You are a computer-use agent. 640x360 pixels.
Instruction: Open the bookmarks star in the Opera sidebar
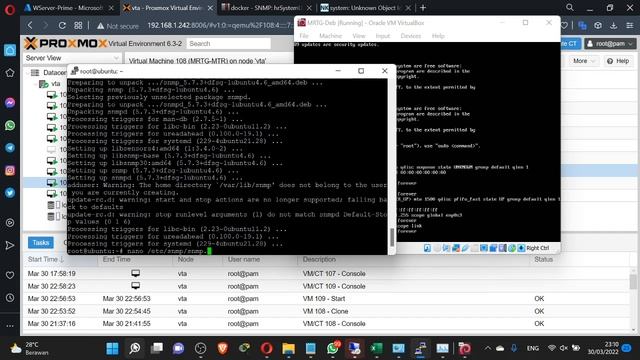coord(10,73)
